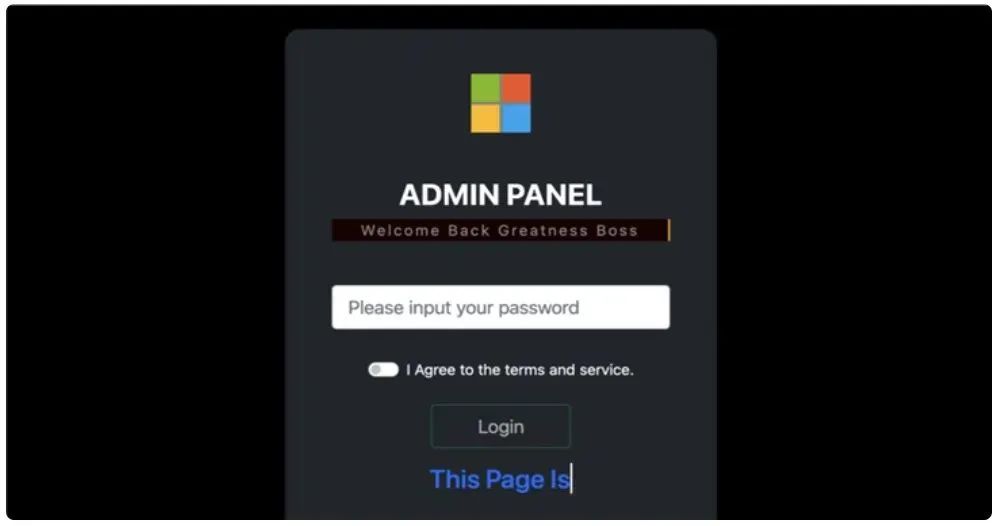Click the red square of the logo
The width and height of the screenshot is (1004, 526).
click(516, 88)
